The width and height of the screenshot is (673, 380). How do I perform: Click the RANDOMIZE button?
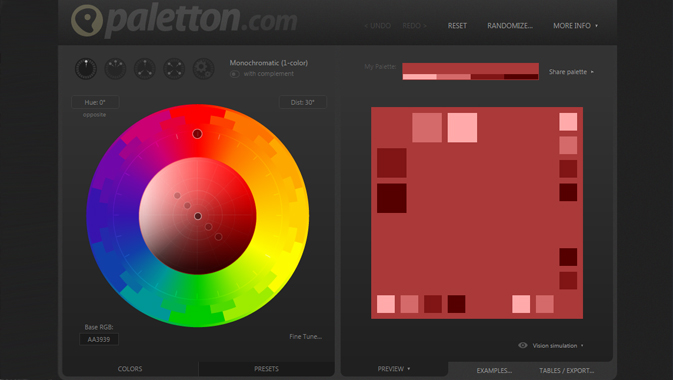tap(510, 26)
